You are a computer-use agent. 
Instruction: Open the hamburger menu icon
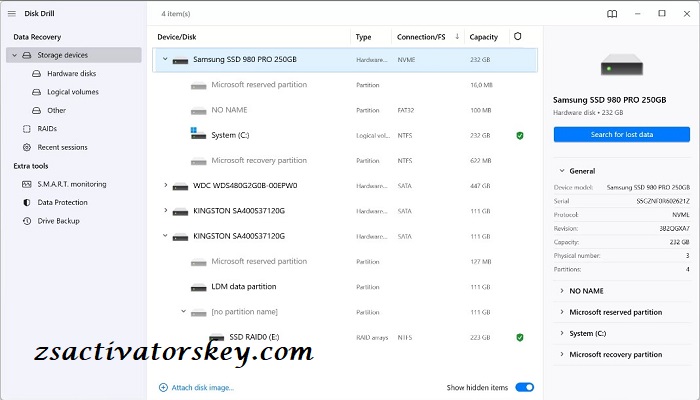pos(12,14)
